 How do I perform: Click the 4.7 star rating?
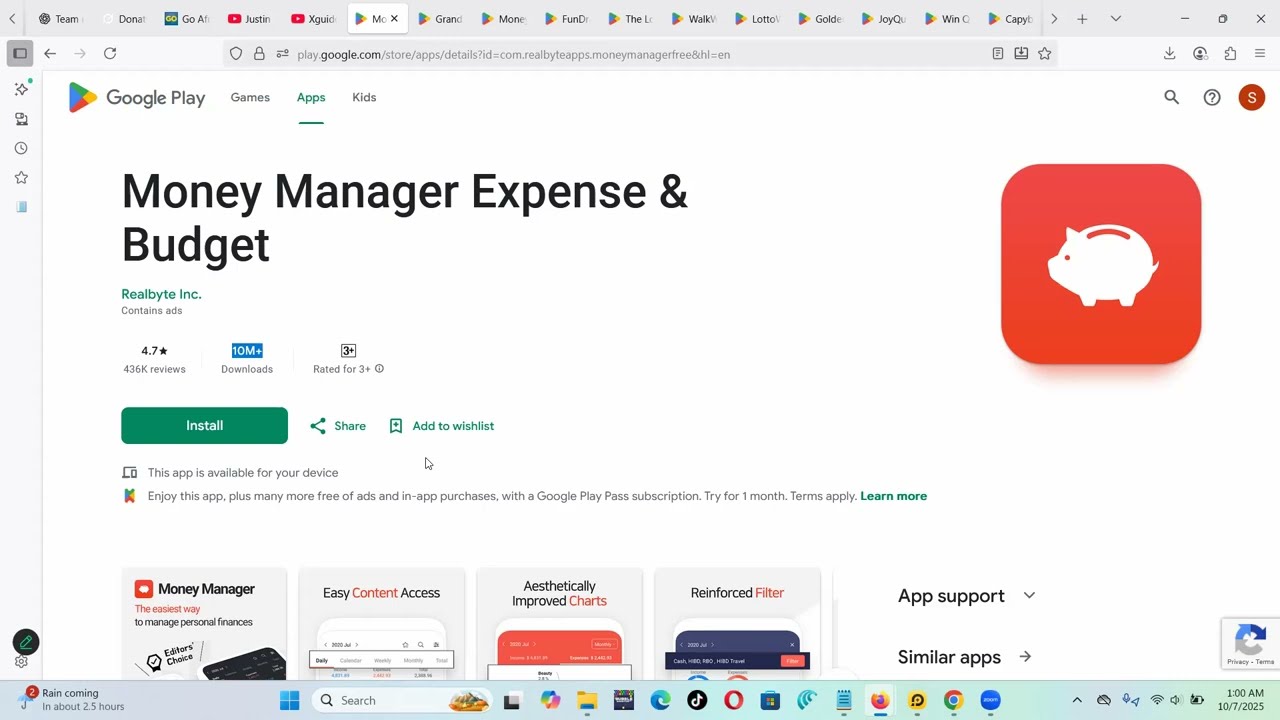tap(154, 351)
